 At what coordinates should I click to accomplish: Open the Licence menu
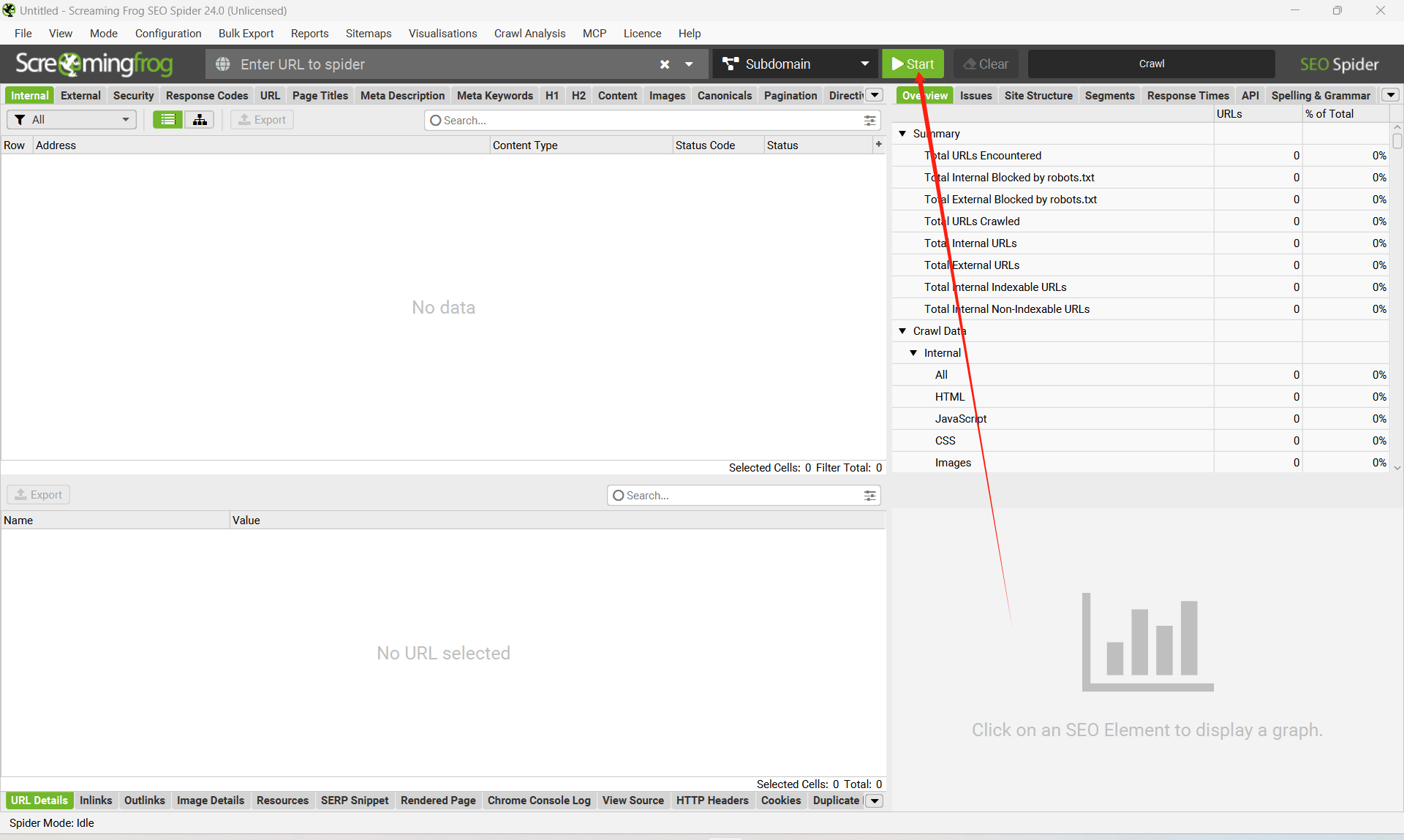point(642,34)
